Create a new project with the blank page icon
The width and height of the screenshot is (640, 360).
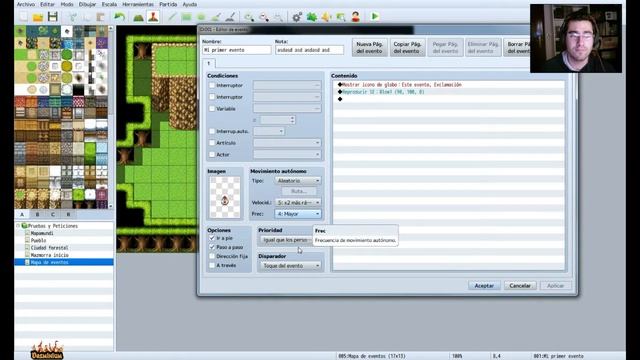coord(23,17)
